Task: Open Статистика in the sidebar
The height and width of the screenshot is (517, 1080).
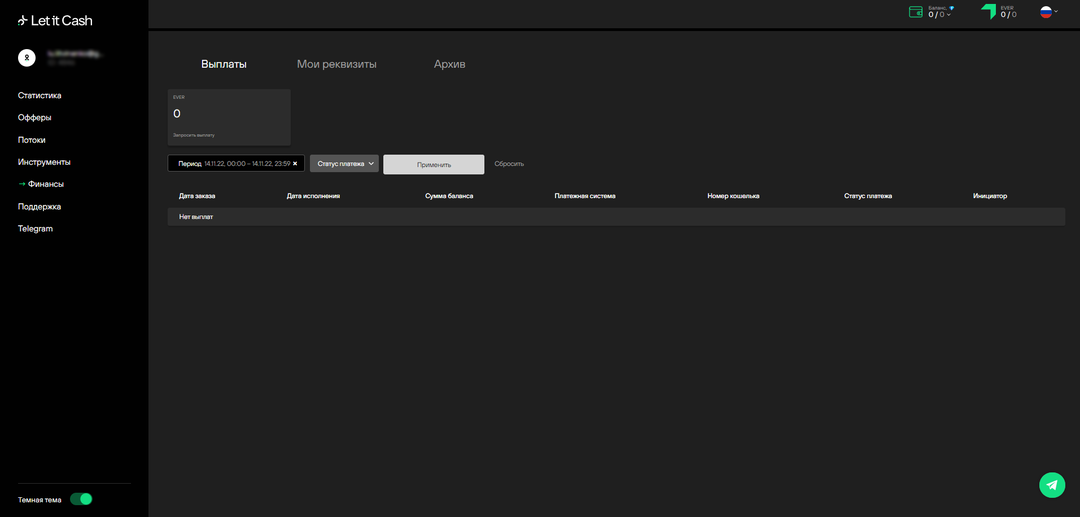Action: click(40, 96)
